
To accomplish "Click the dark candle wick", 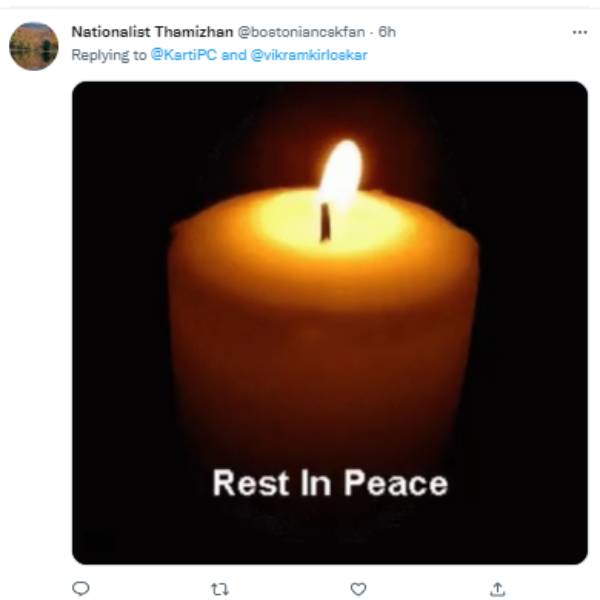I will pyautogui.click(x=325, y=222).
